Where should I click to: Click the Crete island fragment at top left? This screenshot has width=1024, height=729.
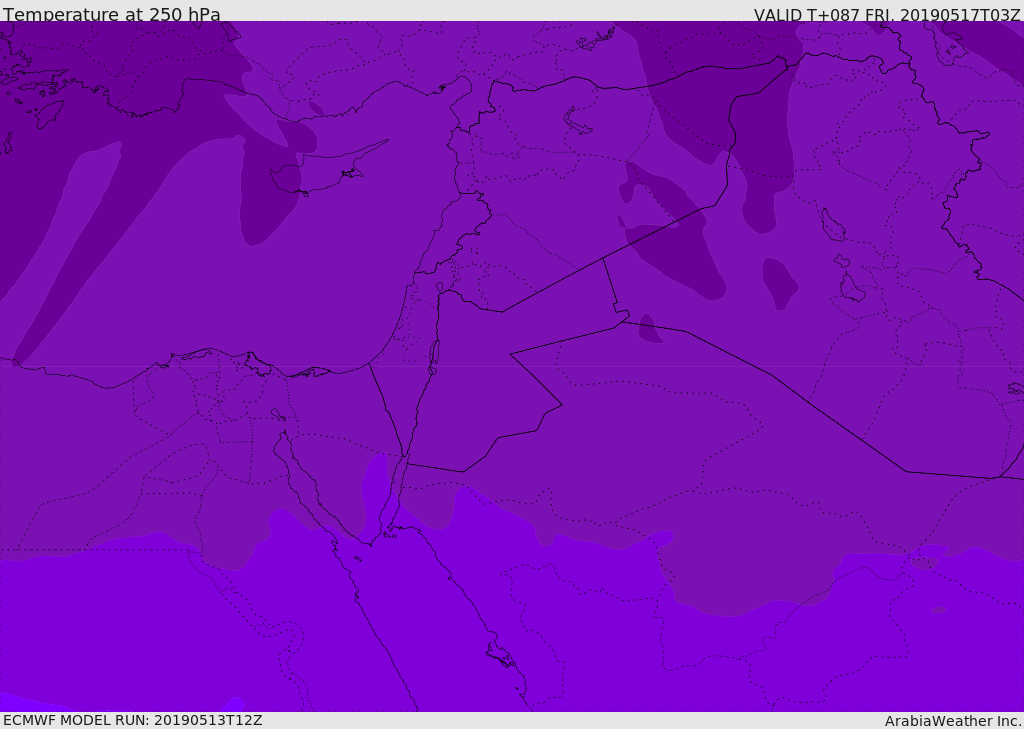49,114
